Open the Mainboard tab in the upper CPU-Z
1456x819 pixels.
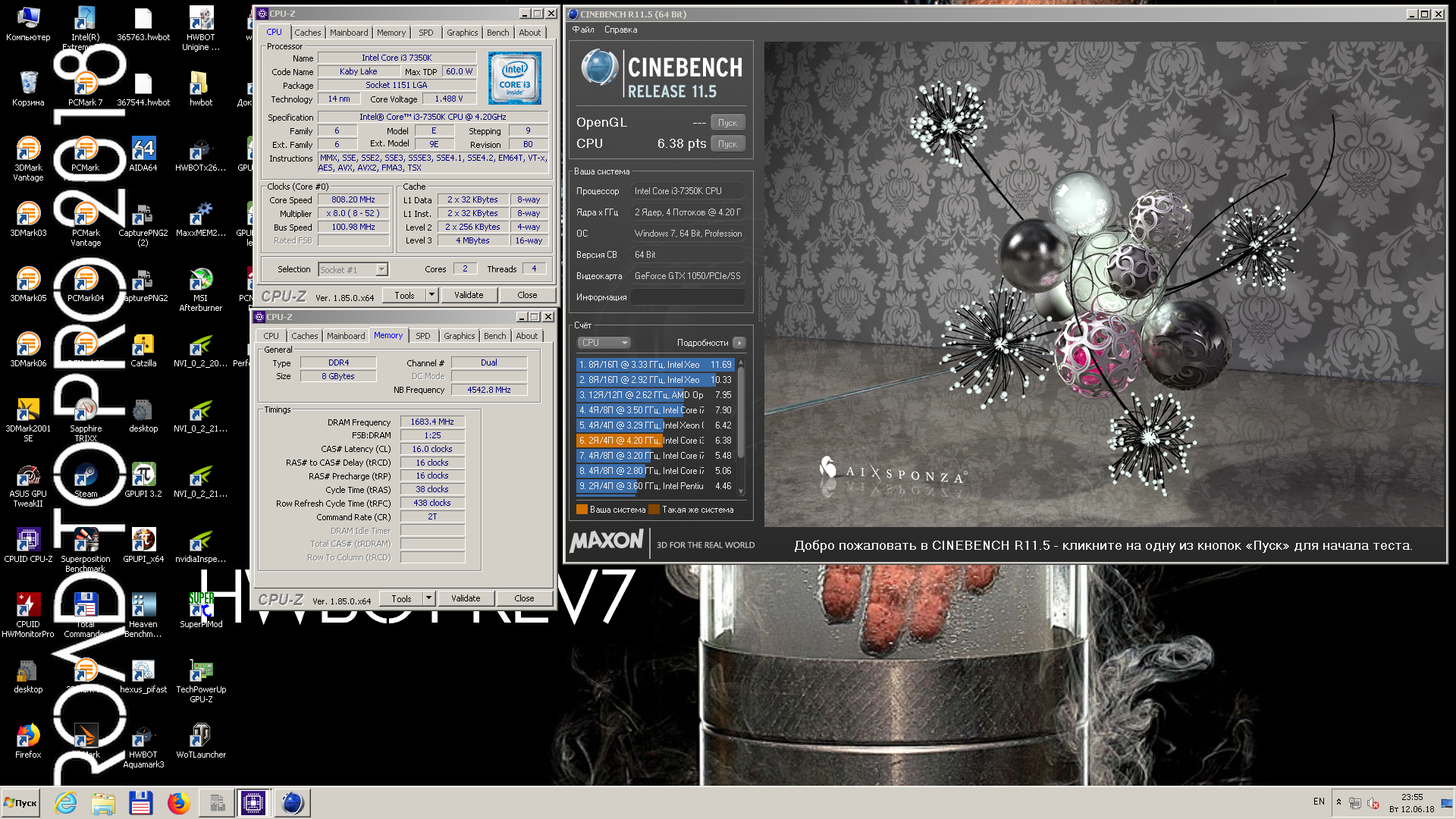pos(349,33)
